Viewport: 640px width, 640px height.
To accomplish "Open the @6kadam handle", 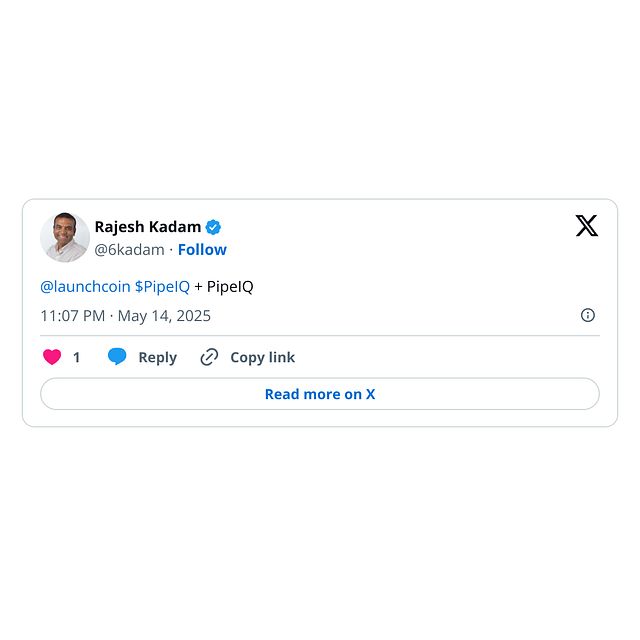I will coord(129,249).
